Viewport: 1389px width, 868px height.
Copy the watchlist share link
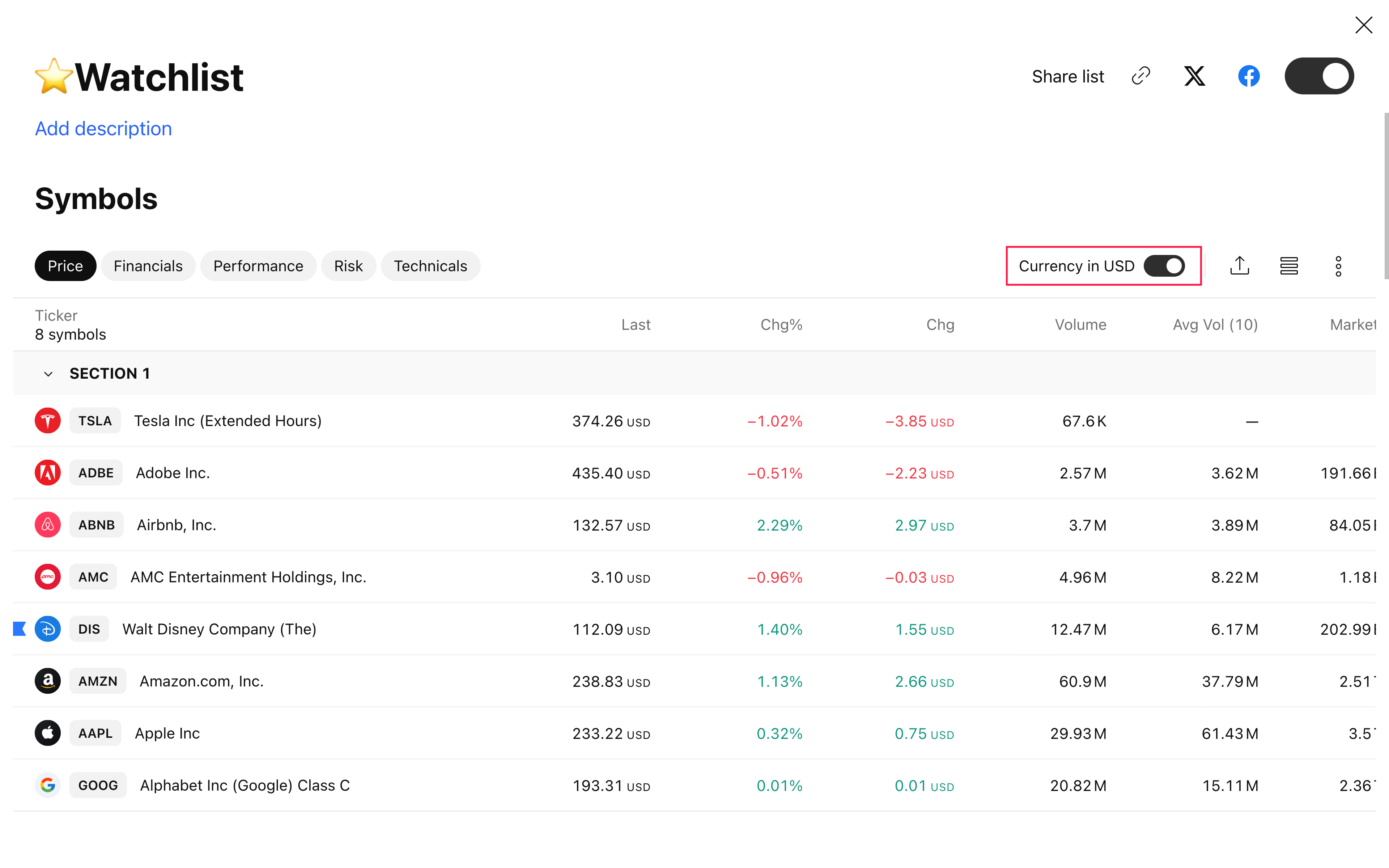point(1141,76)
